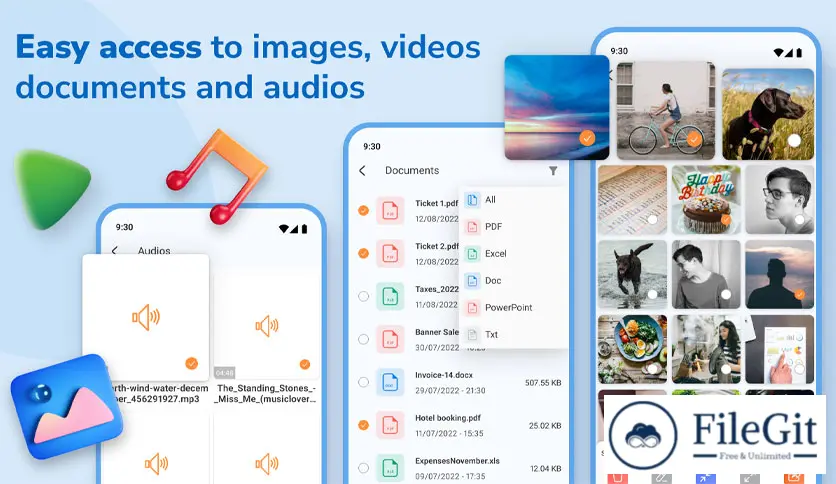Screen dimensions: 836x484
Task: Click the speaker icon on the 456291927.mp3 tile
Action: (146, 318)
